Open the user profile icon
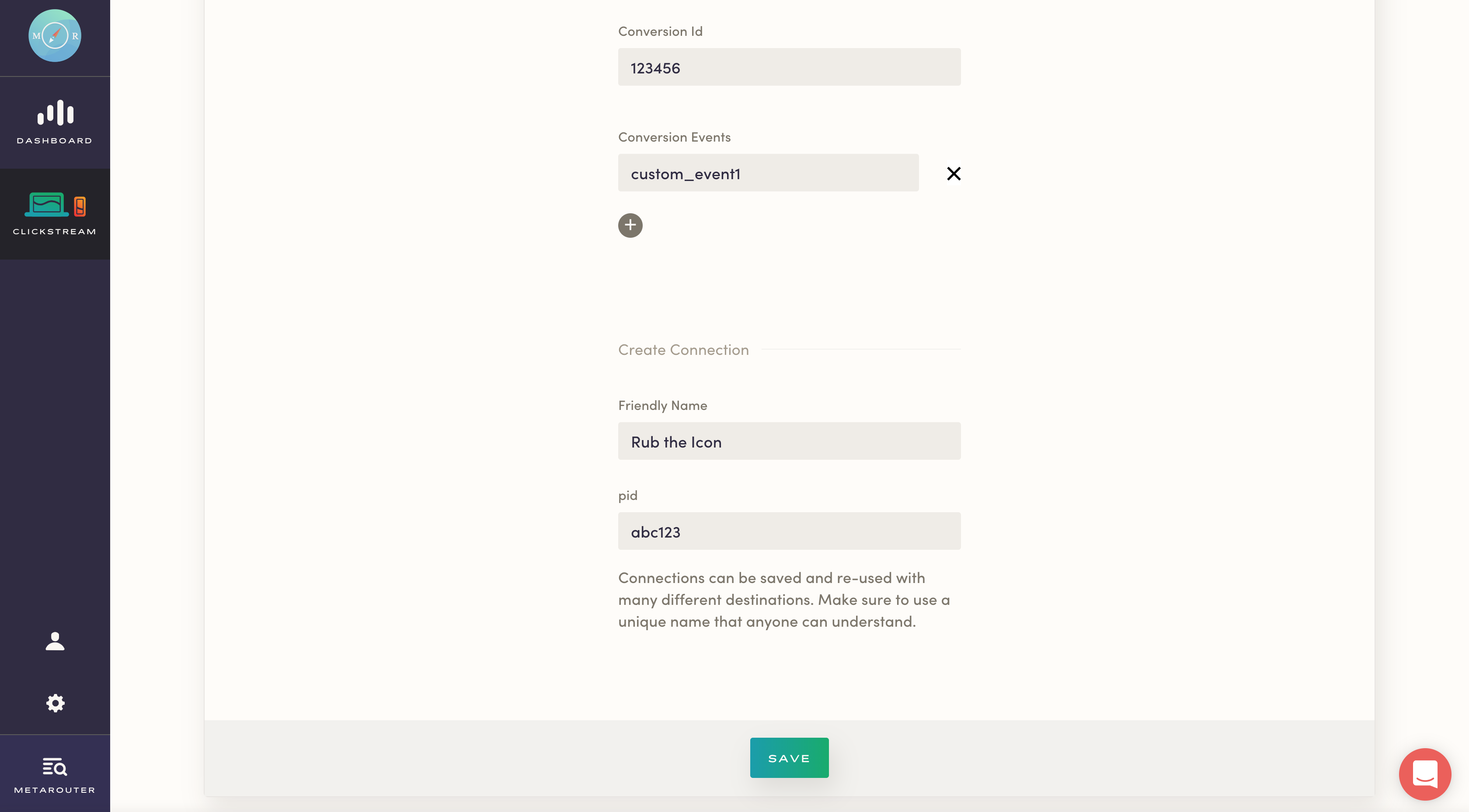1469x812 pixels. [55, 641]
